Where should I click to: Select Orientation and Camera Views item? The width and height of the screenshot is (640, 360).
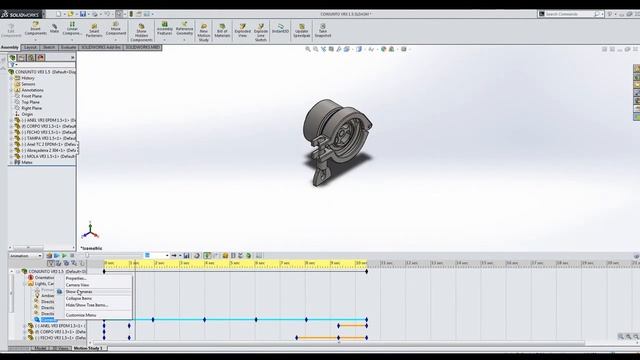coord(44,278)
